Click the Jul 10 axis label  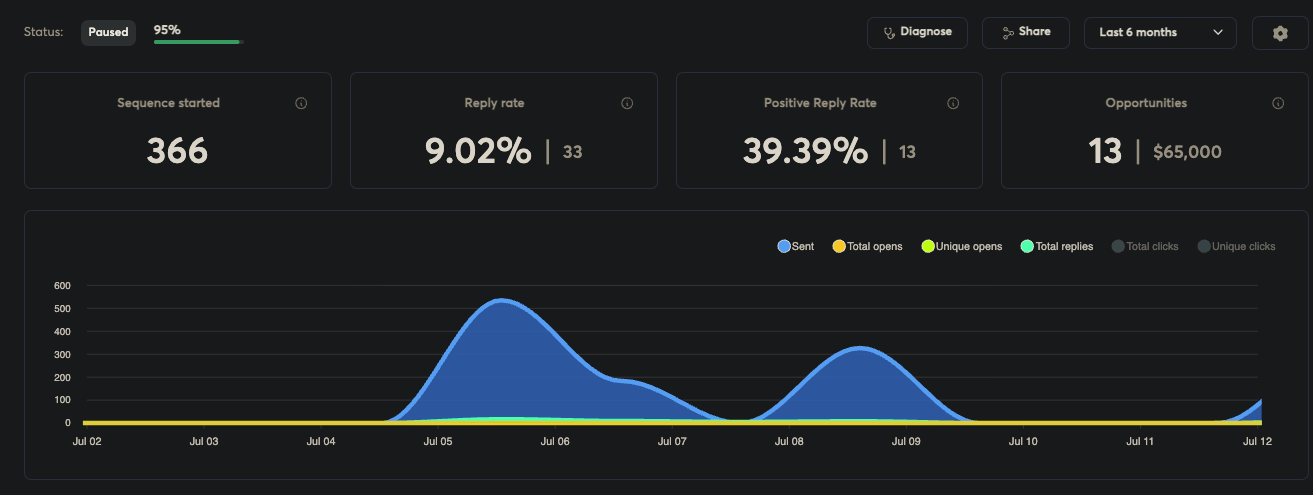[1022, 440]
